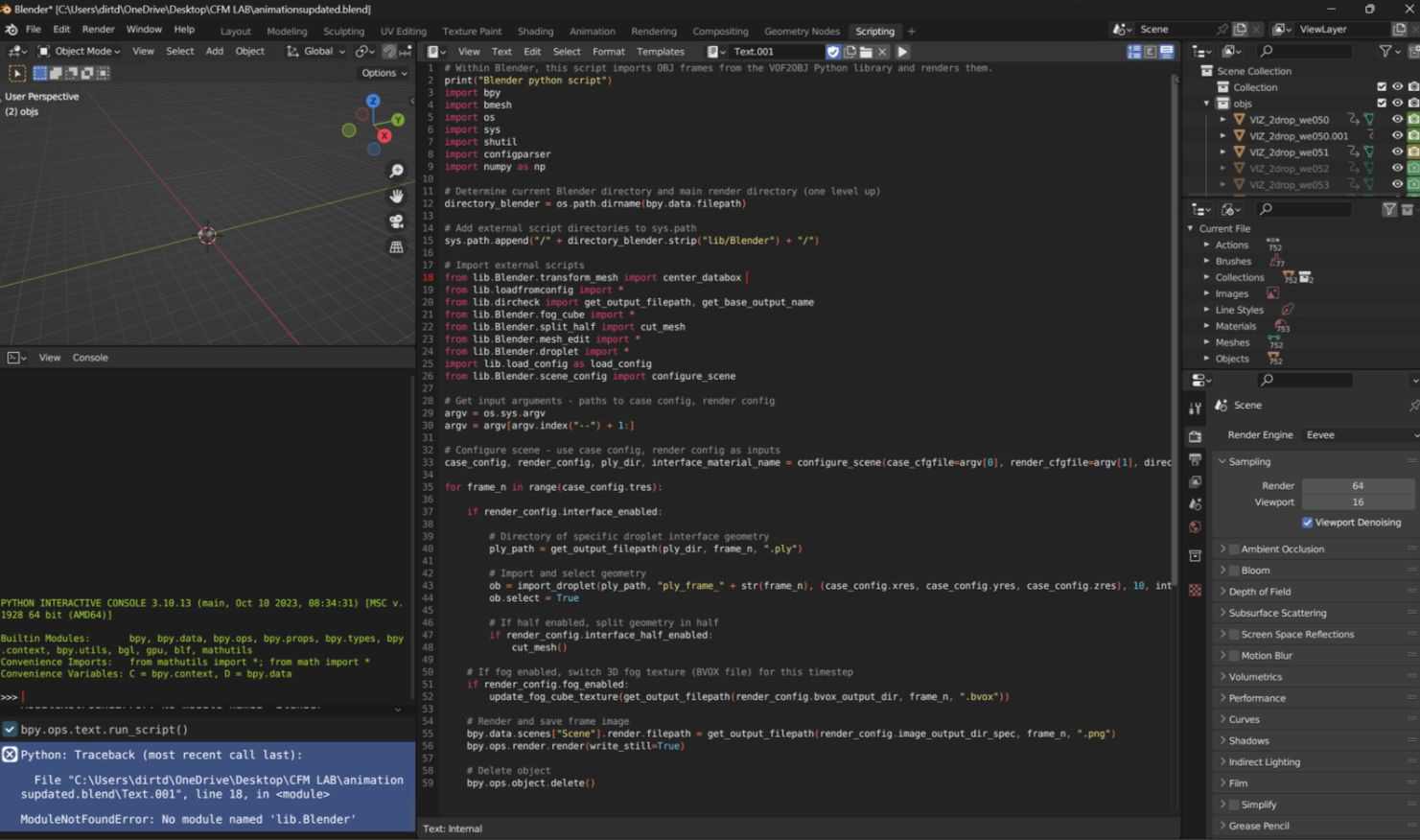Screen dimensions: 1420x840
Task: Adjust the Render samples field
Action: [x=1357, y=486]
